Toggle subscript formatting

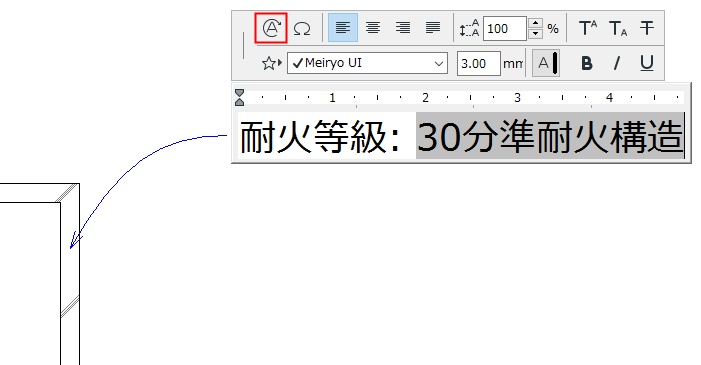coord(618,28)
